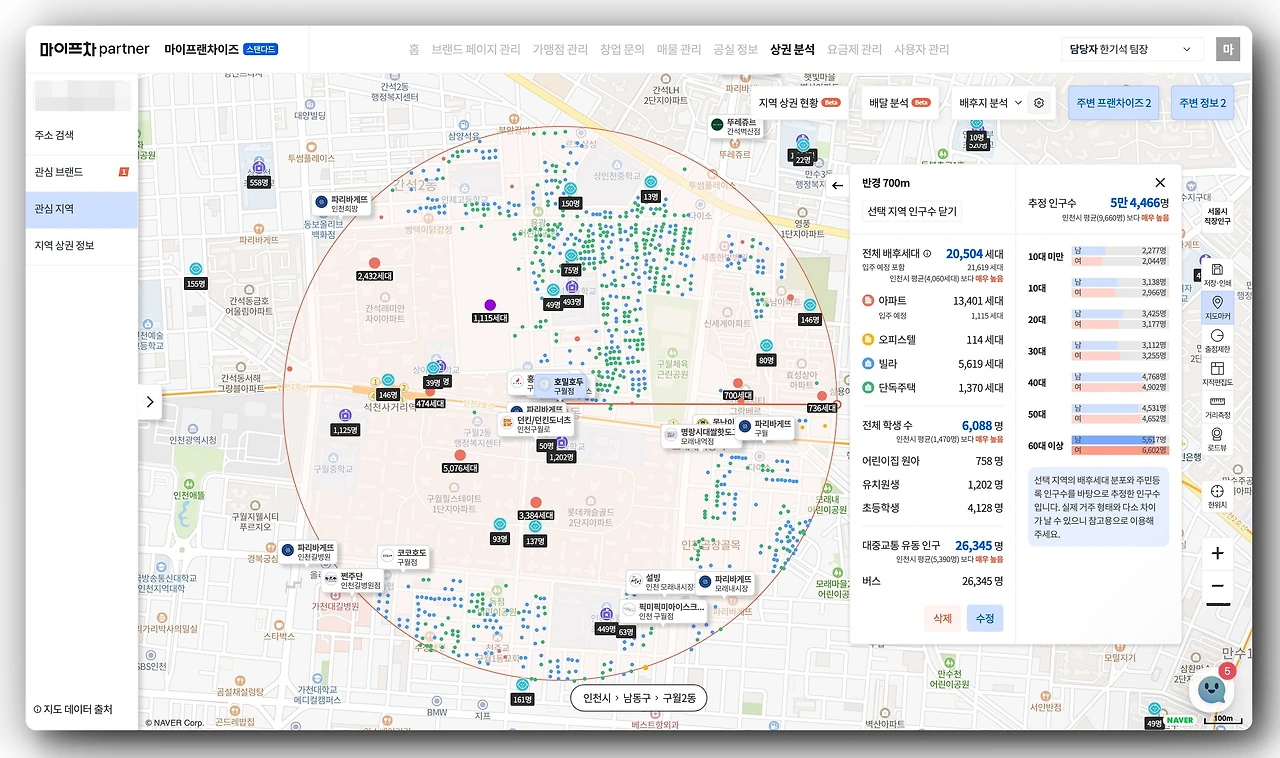
Task: Click the 삭제 delete button
Action: [x=942, y=618]
